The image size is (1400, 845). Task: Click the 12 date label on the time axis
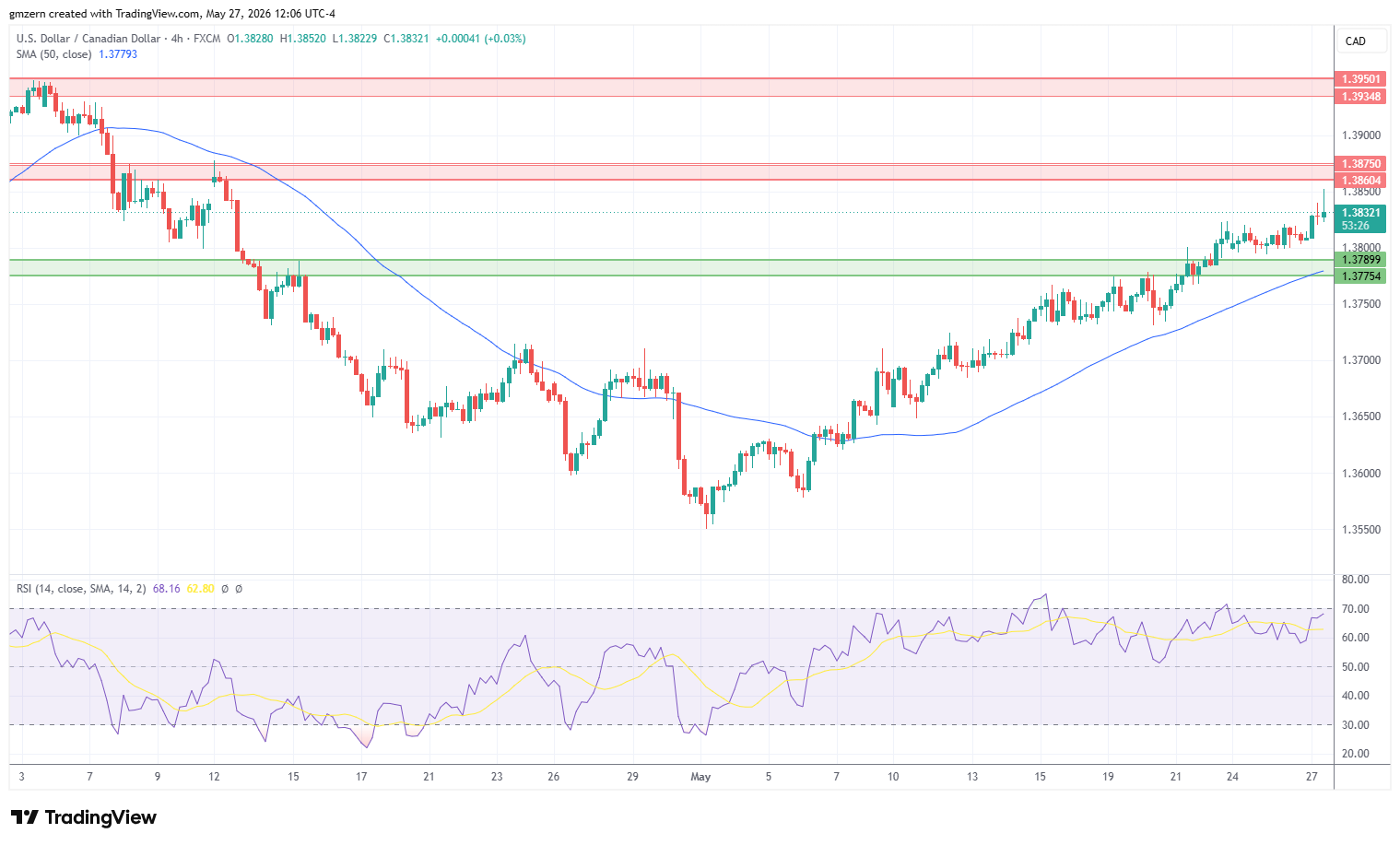point(214,777)
